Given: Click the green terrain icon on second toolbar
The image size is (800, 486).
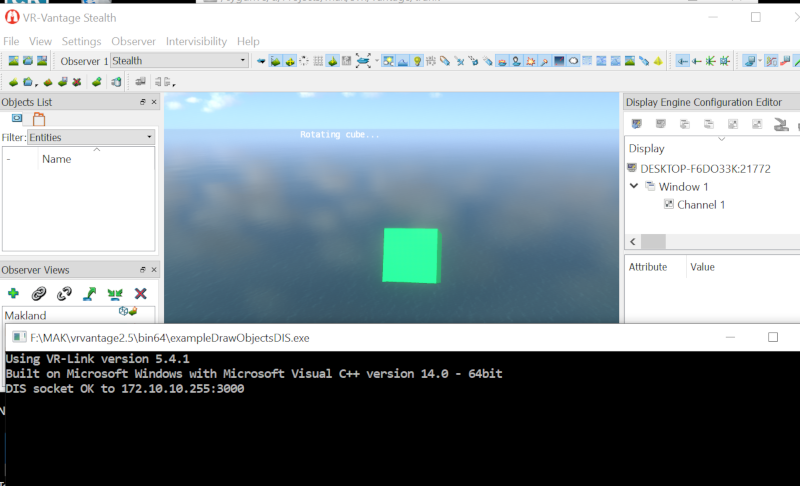Looking at the screenshot, I should (x=13, y=82).
